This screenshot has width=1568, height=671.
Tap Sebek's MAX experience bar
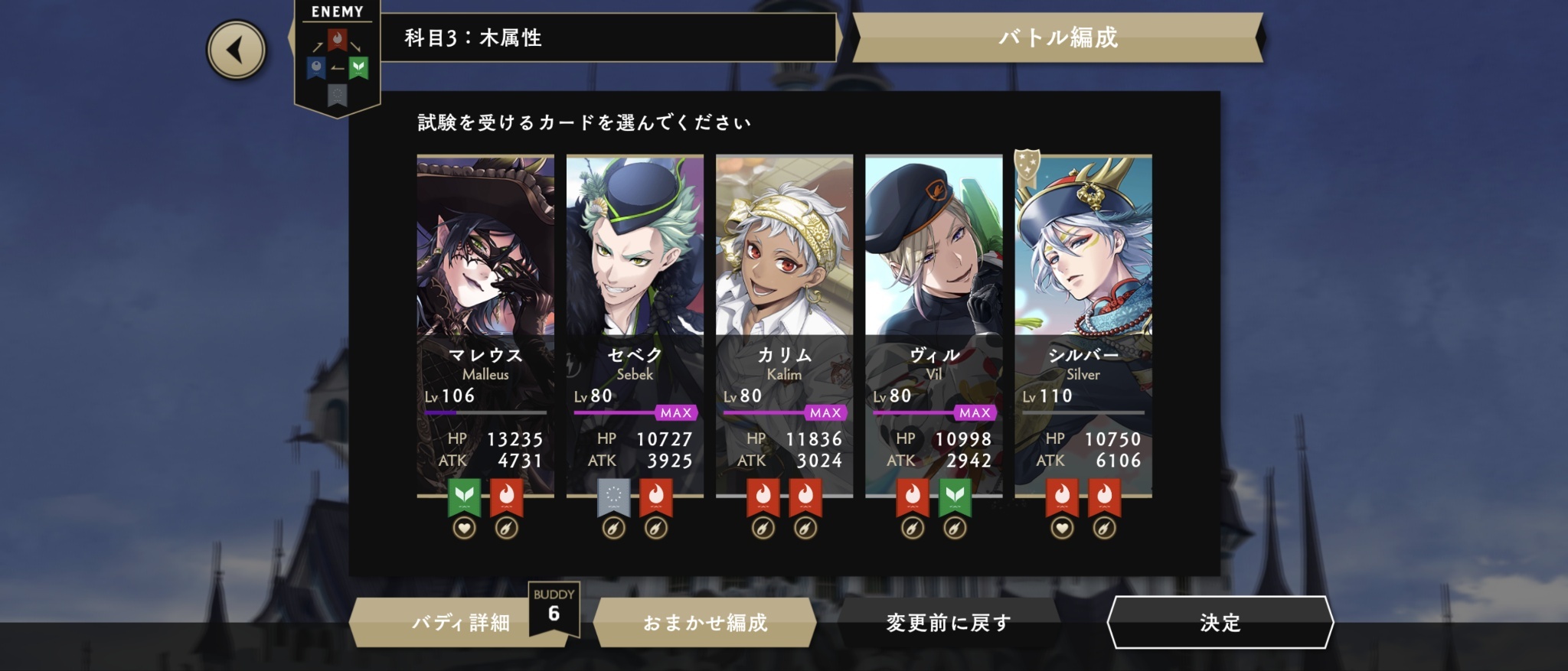(x=635, y=412)
